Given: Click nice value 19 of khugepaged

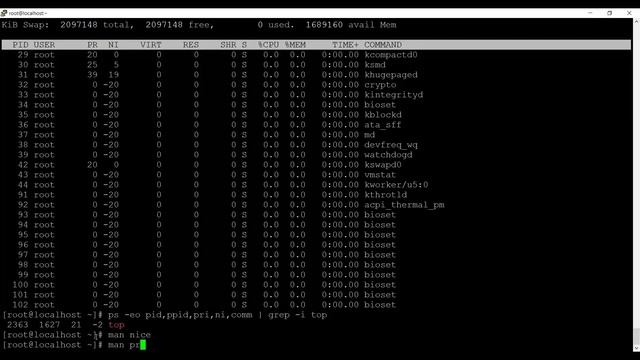Looking at the screenshot, I should click(x=113, y=75).
